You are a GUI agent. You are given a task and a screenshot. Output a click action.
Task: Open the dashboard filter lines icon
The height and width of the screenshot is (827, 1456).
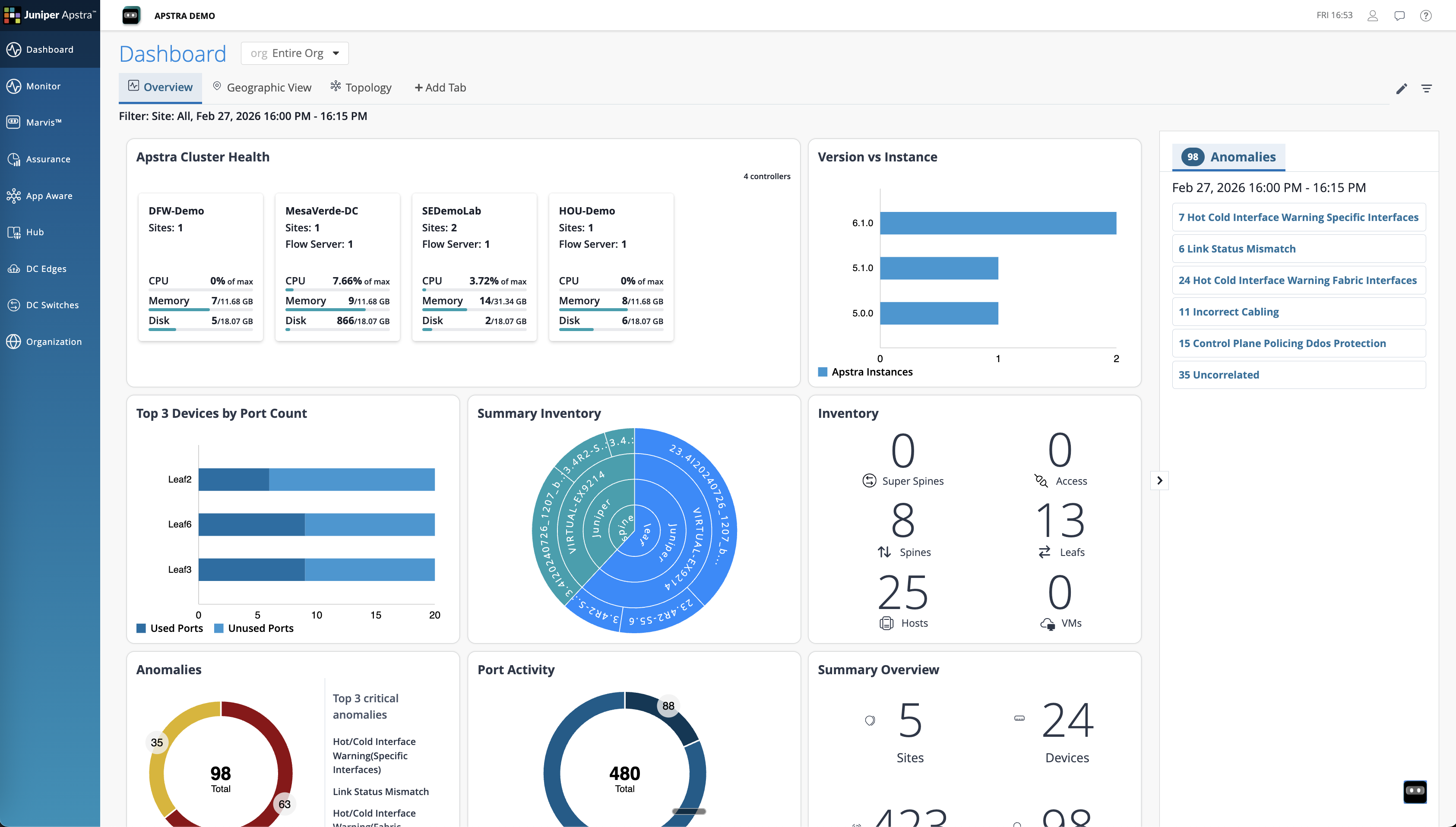[1427, 88]
